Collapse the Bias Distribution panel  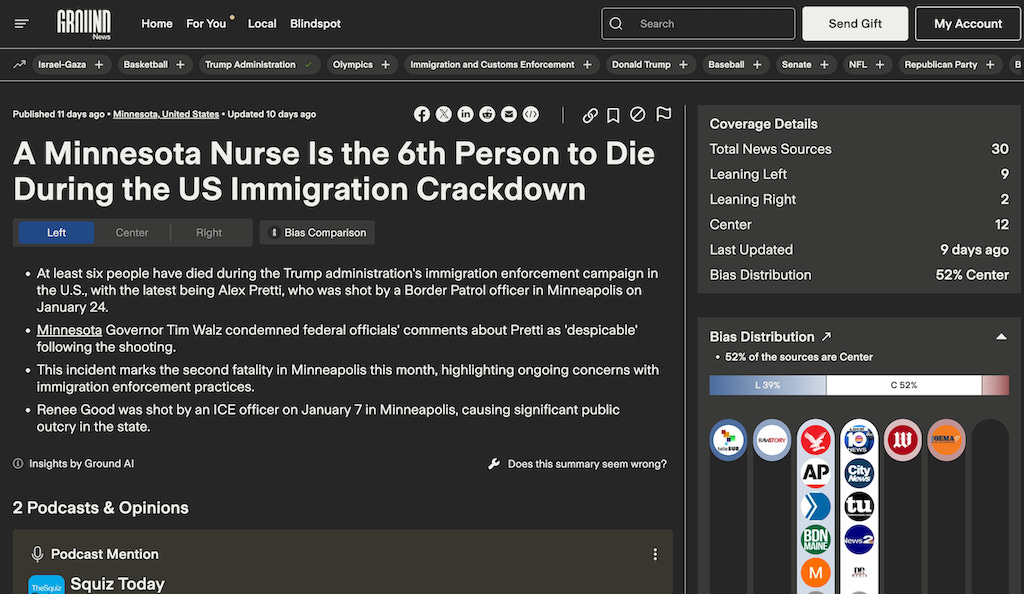point(1000,337)
